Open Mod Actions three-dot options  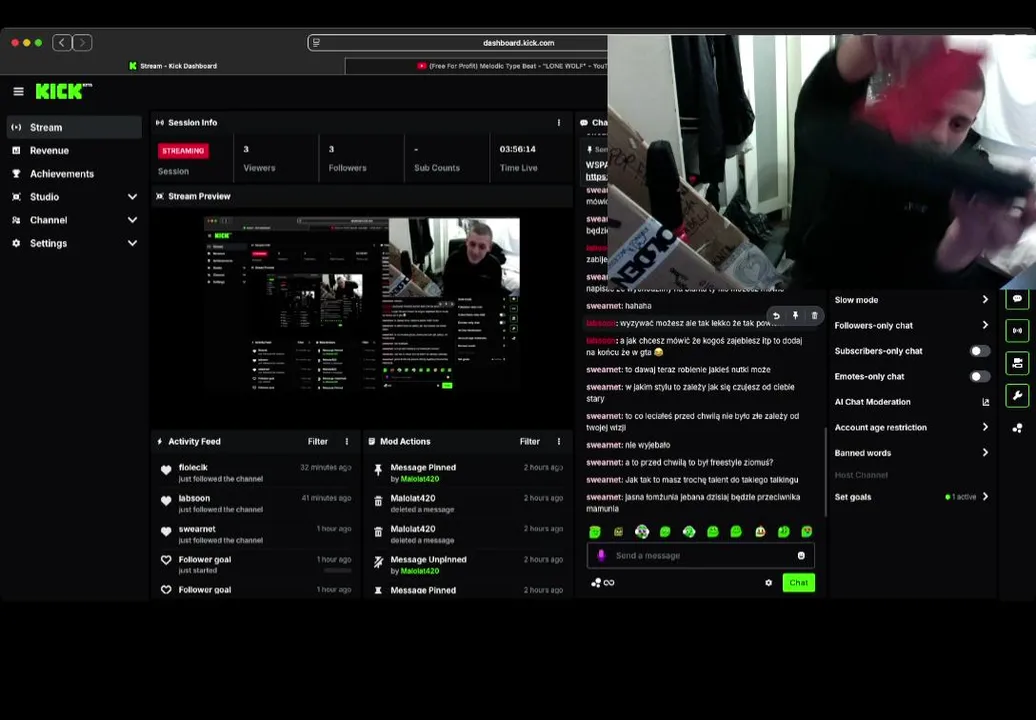(559, 441)
